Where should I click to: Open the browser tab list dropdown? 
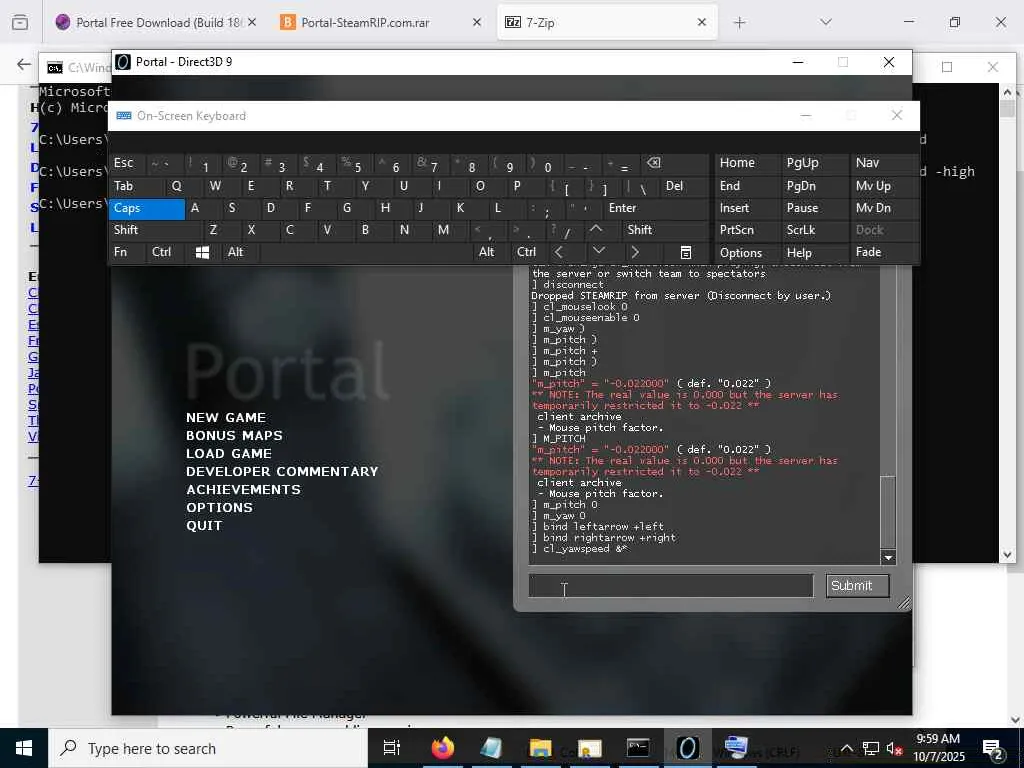click(826, 22)
